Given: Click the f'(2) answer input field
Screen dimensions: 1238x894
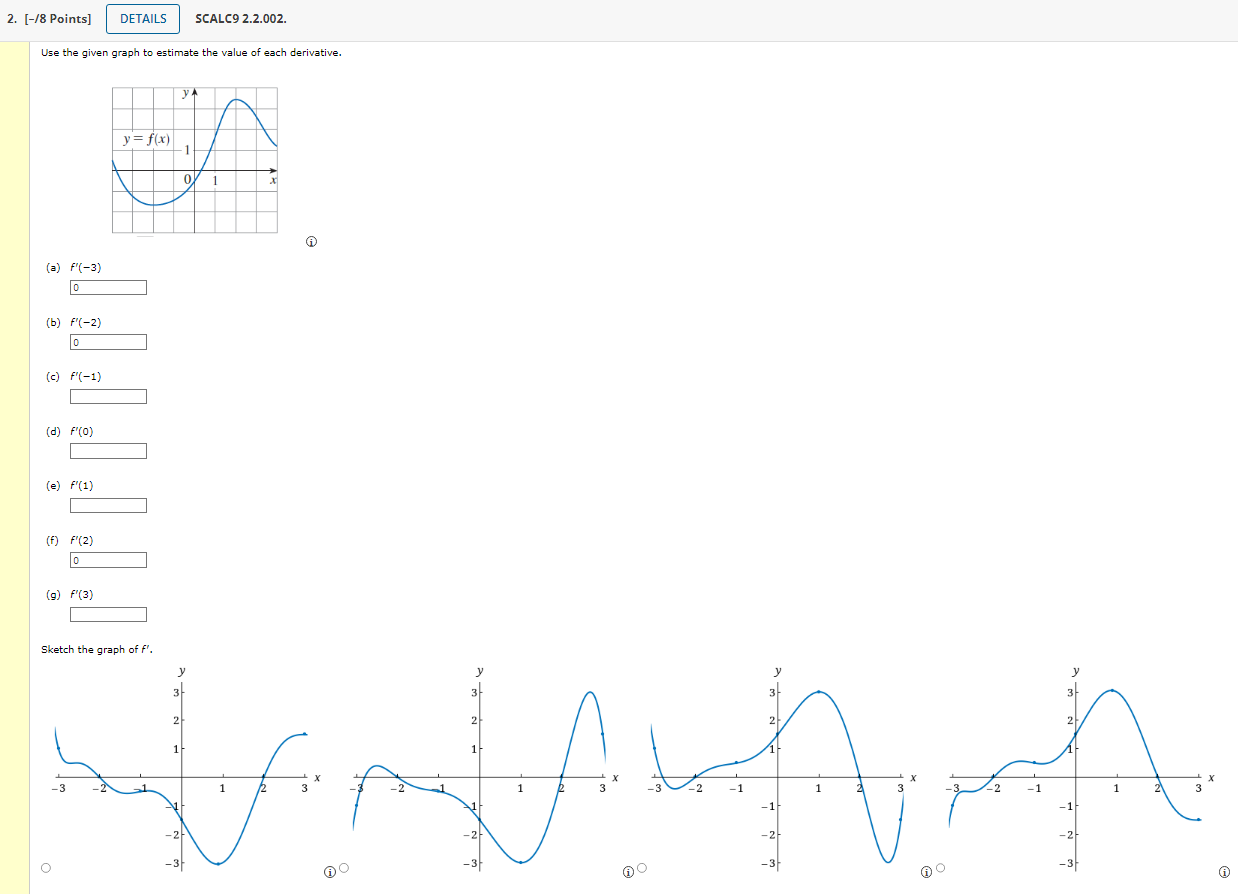Looking at the screenshot, I should (x=107, y=559).
